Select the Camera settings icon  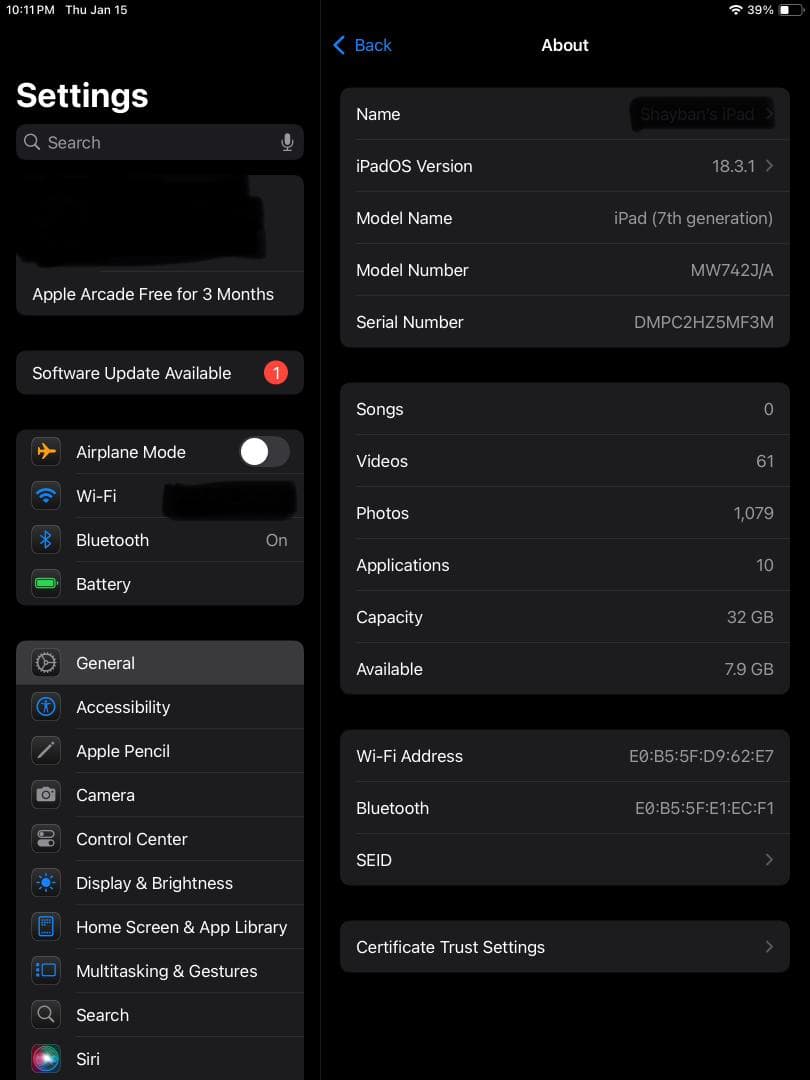45,795
